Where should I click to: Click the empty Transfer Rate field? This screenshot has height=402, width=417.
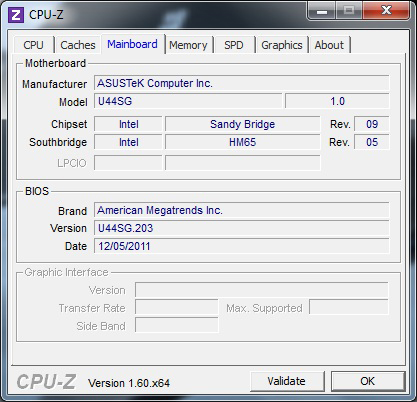pos(177,308)
